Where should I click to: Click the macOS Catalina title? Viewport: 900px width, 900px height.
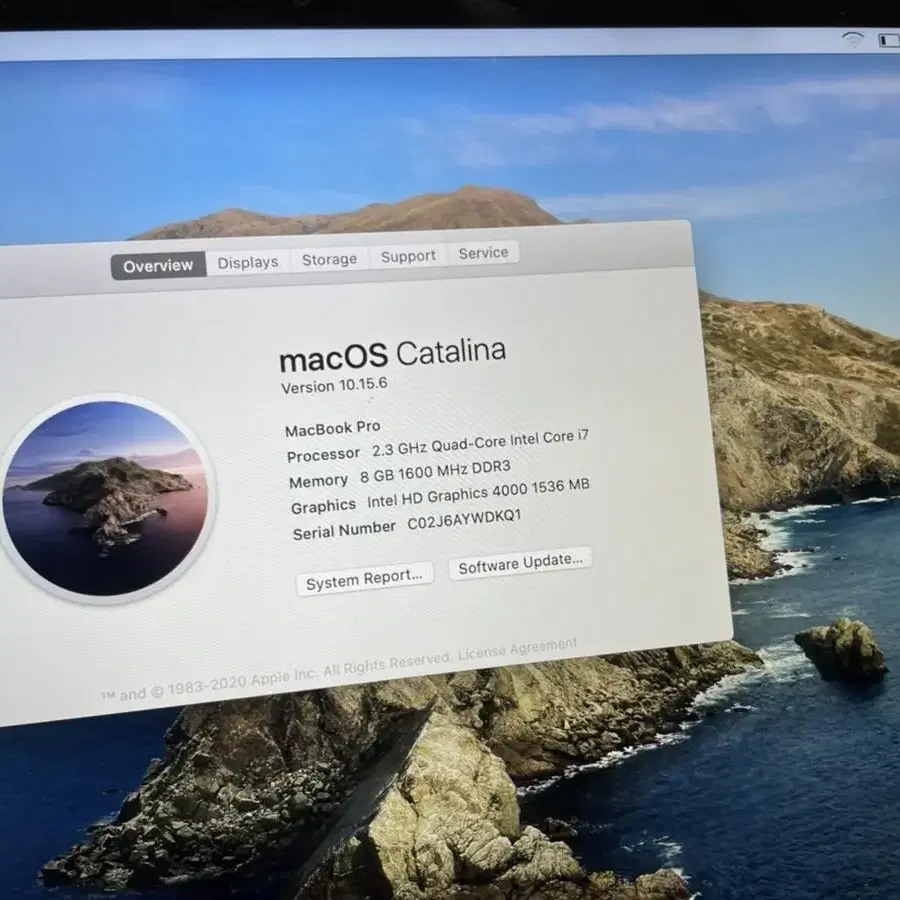click(x=392, y=355)
